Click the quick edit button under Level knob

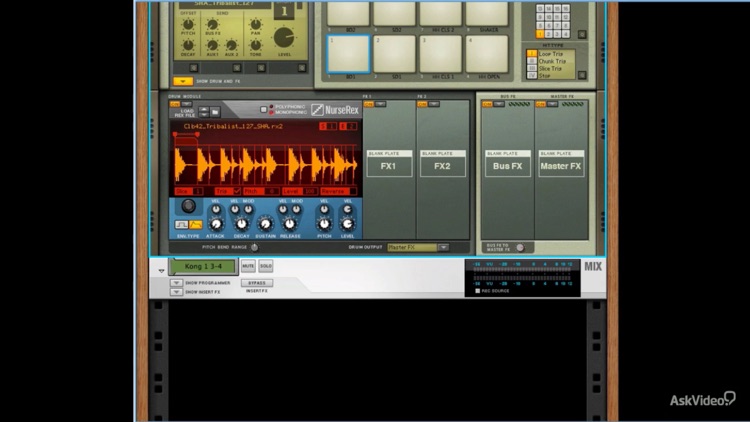pos(302,68)
